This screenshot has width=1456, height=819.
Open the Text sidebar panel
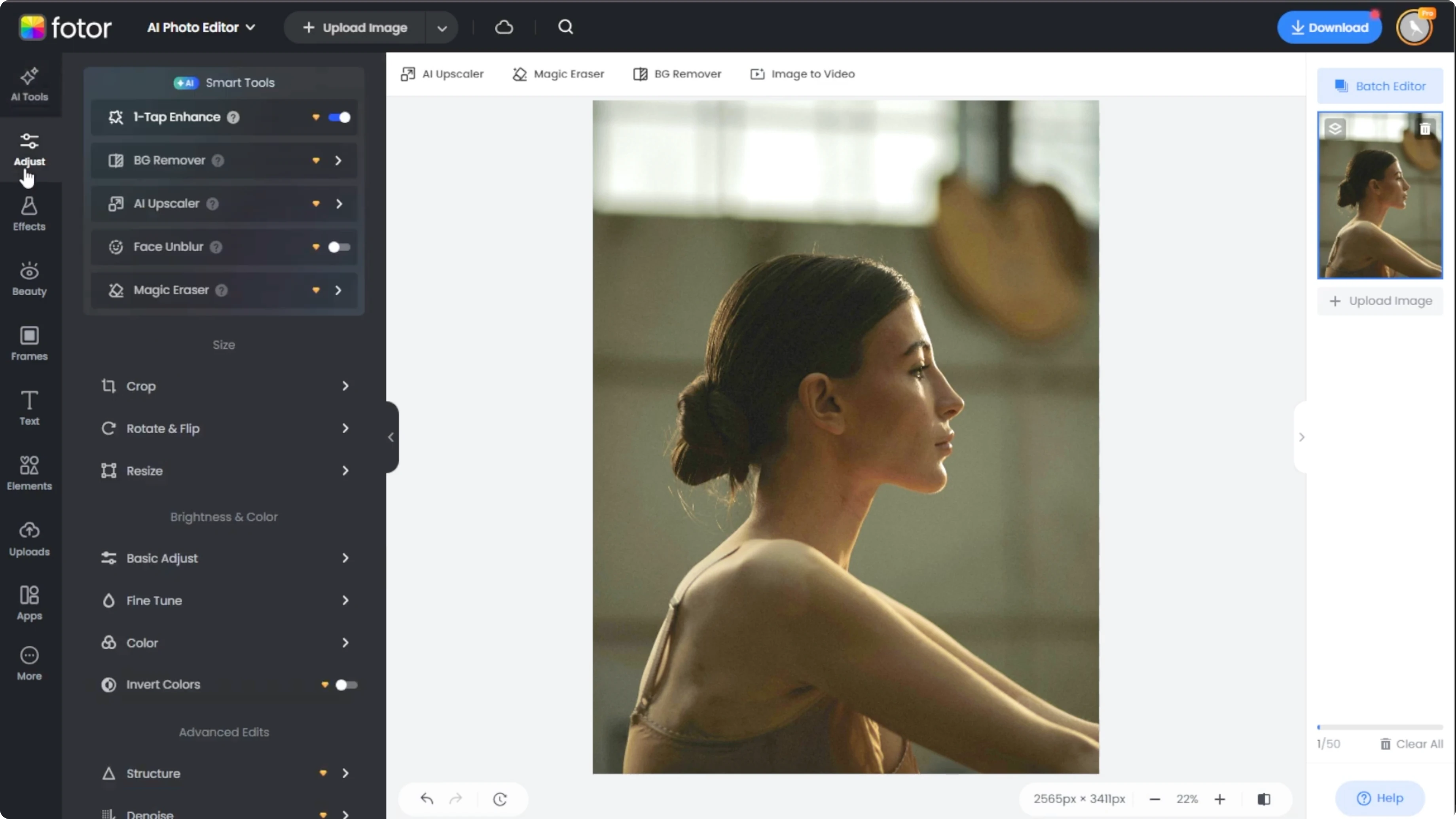pos(29,408)
